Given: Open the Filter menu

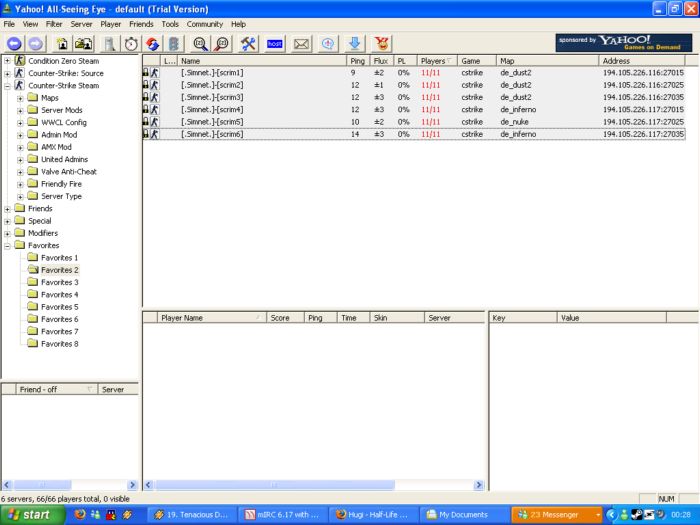Looking at the screenshot, I should coord(54,24).
